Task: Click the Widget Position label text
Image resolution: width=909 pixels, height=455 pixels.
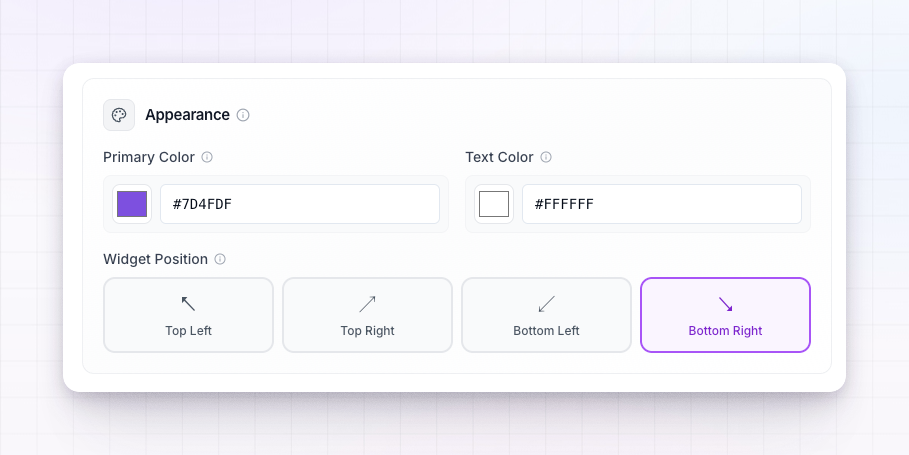Action: [155, 259]
